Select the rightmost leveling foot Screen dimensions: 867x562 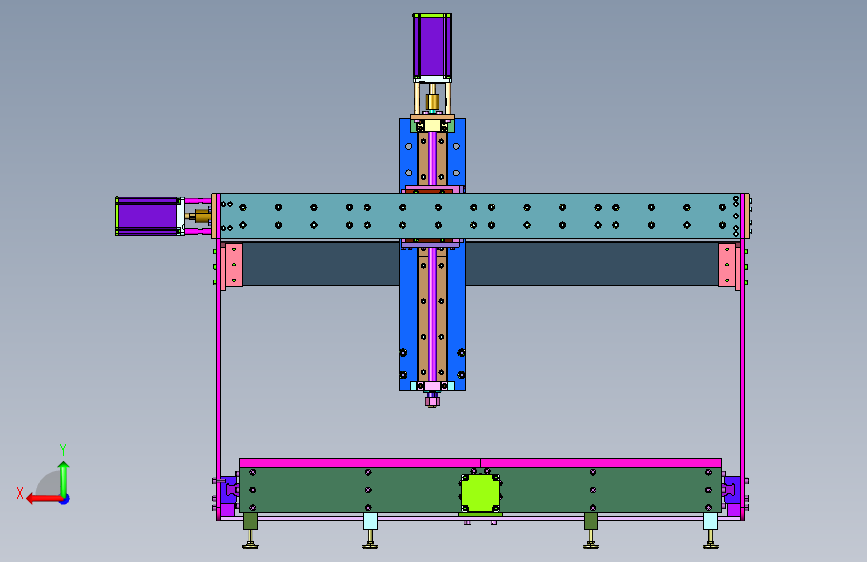(x=711, y=539)
